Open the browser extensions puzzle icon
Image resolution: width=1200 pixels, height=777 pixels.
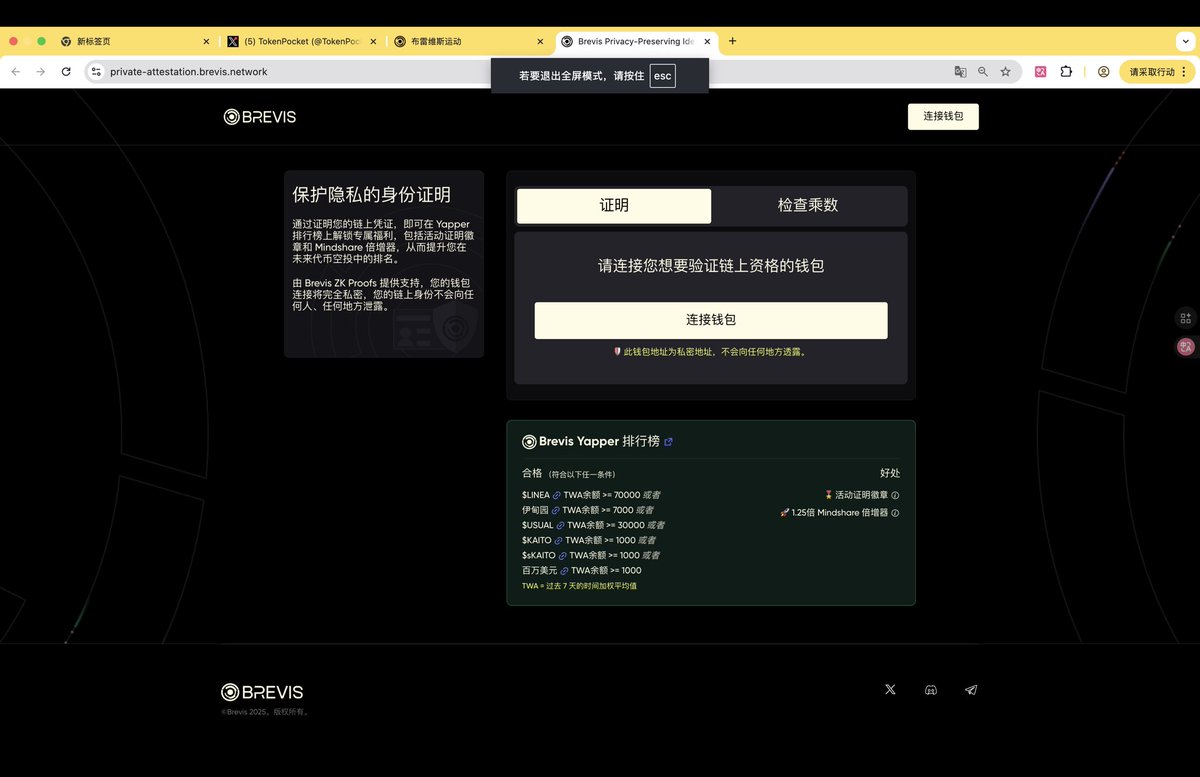coord(1067,71)
